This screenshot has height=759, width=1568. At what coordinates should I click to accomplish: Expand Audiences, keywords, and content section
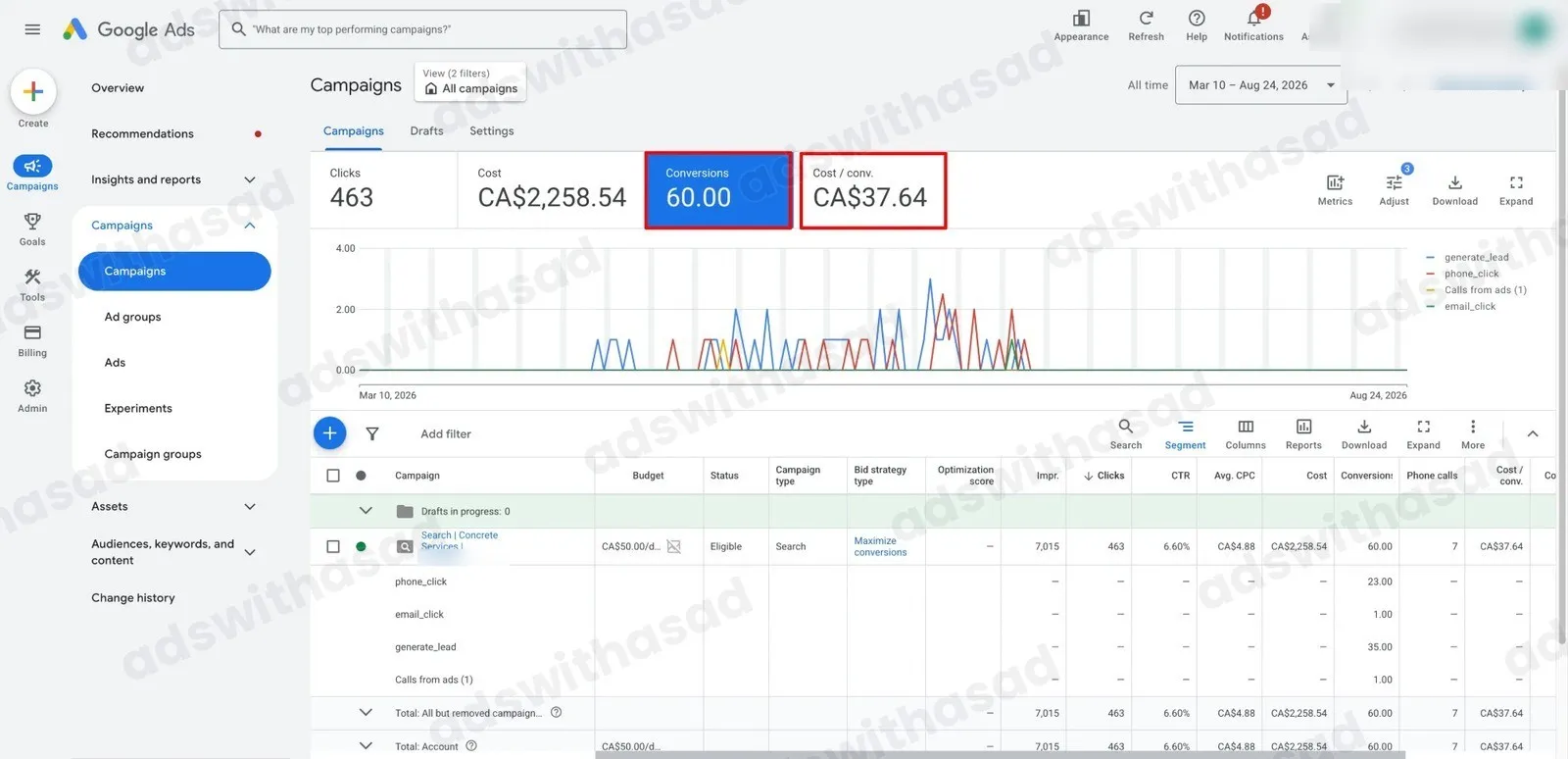click(x=250, y=552)
